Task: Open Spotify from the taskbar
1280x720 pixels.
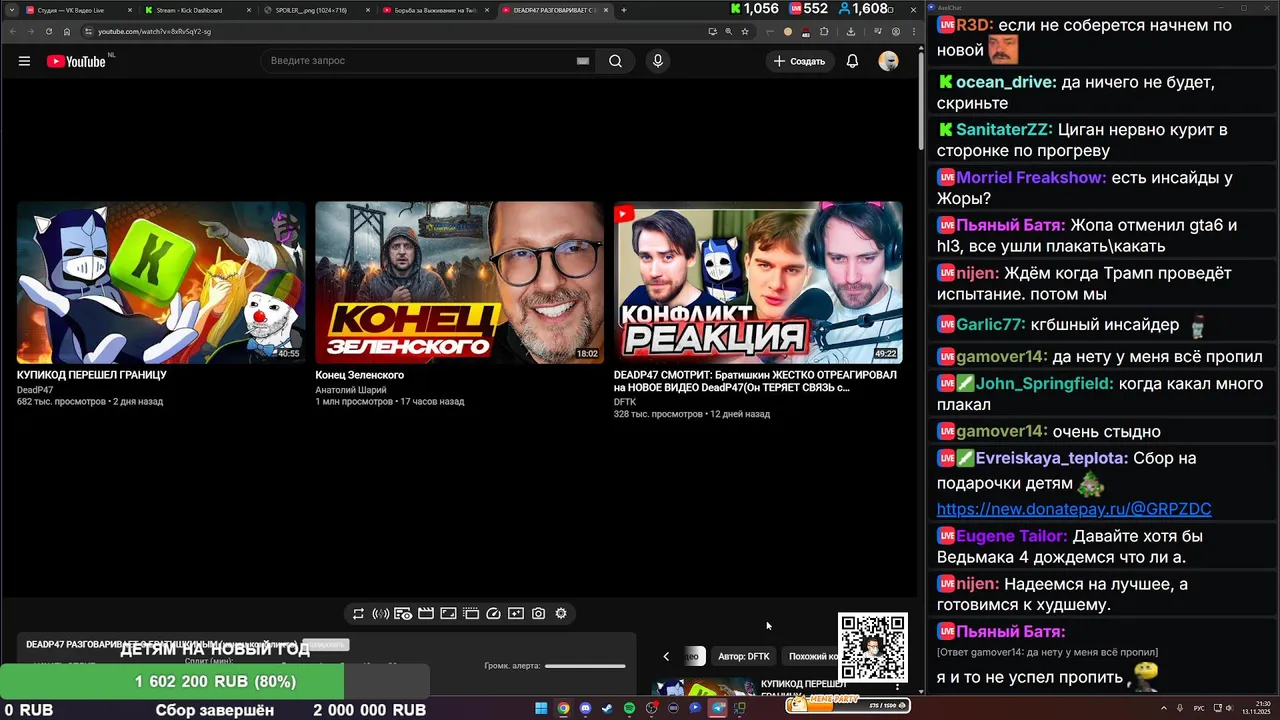Action: tap(629, 708)
